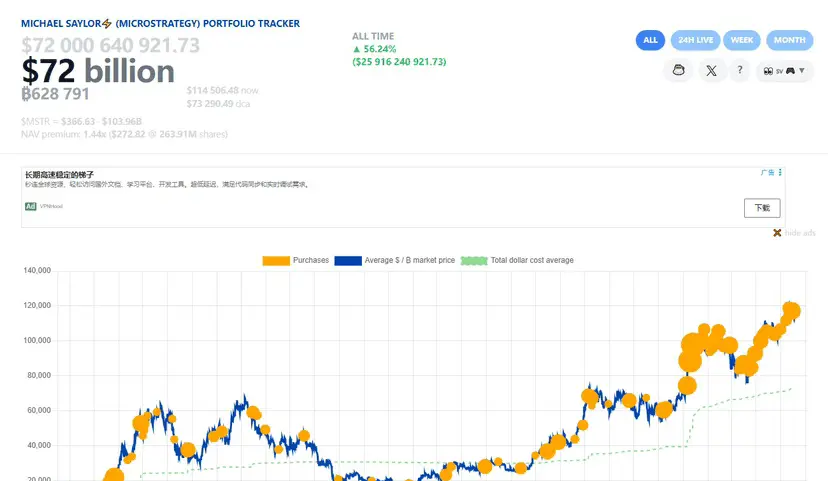Switch to the MONTH tab
This screenshot has width=828, height=481.
(789, 40)
